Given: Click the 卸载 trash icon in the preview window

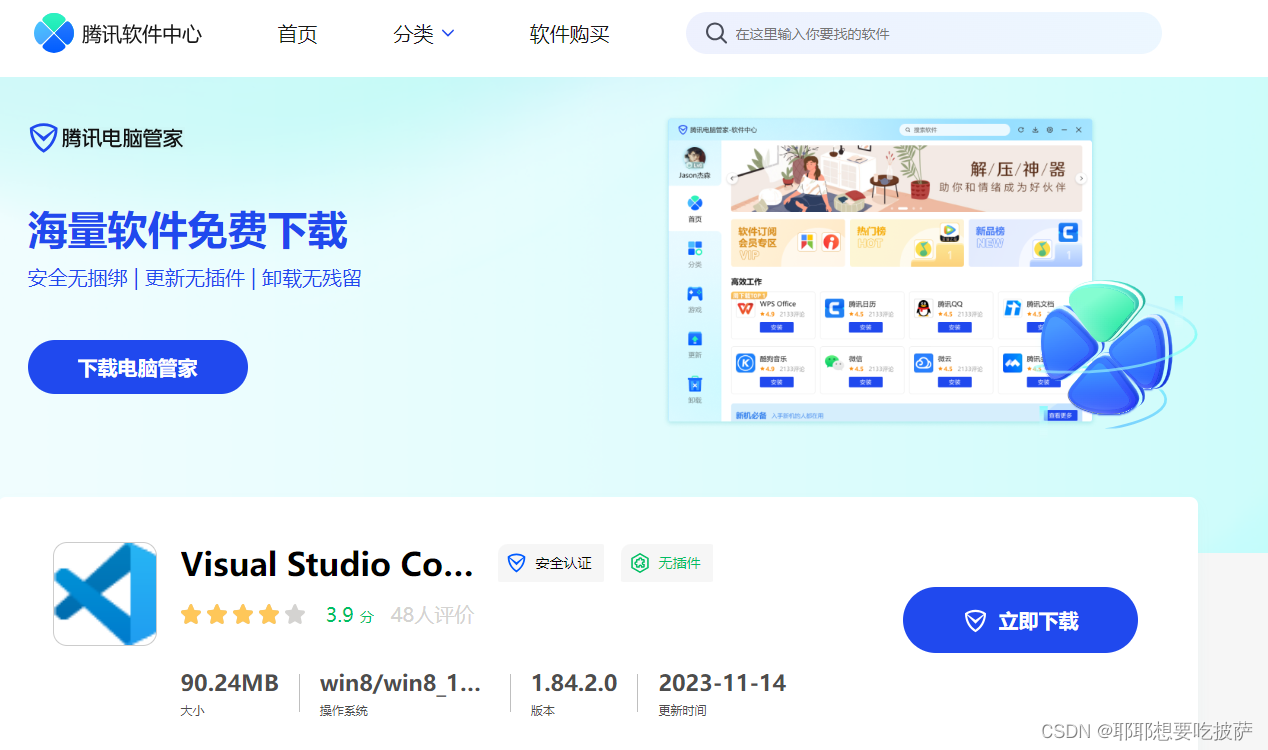Looking at the screenshot, I should tap(695, 384).
